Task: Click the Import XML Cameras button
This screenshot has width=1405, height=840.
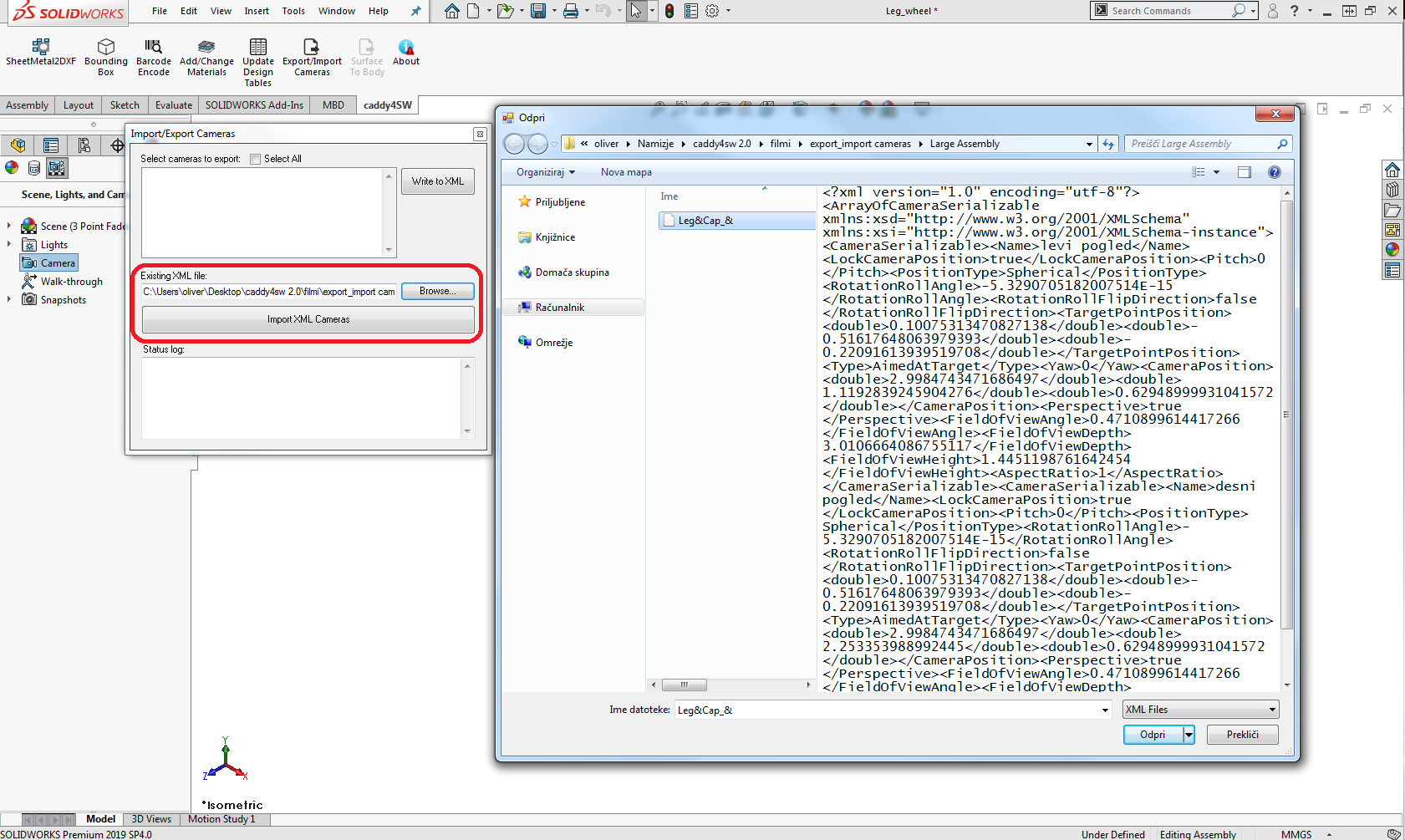Action: [308, 319]
